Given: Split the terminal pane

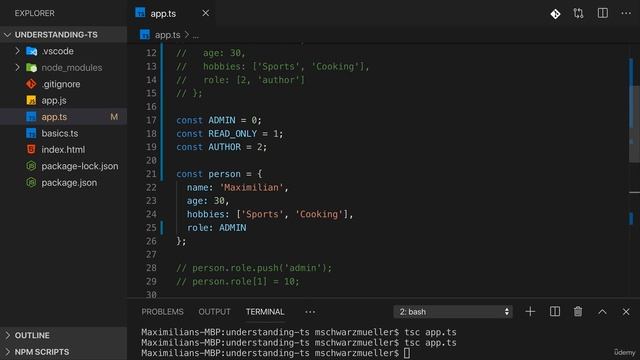Looking at the screenshot, I should (x=555, y=312).
